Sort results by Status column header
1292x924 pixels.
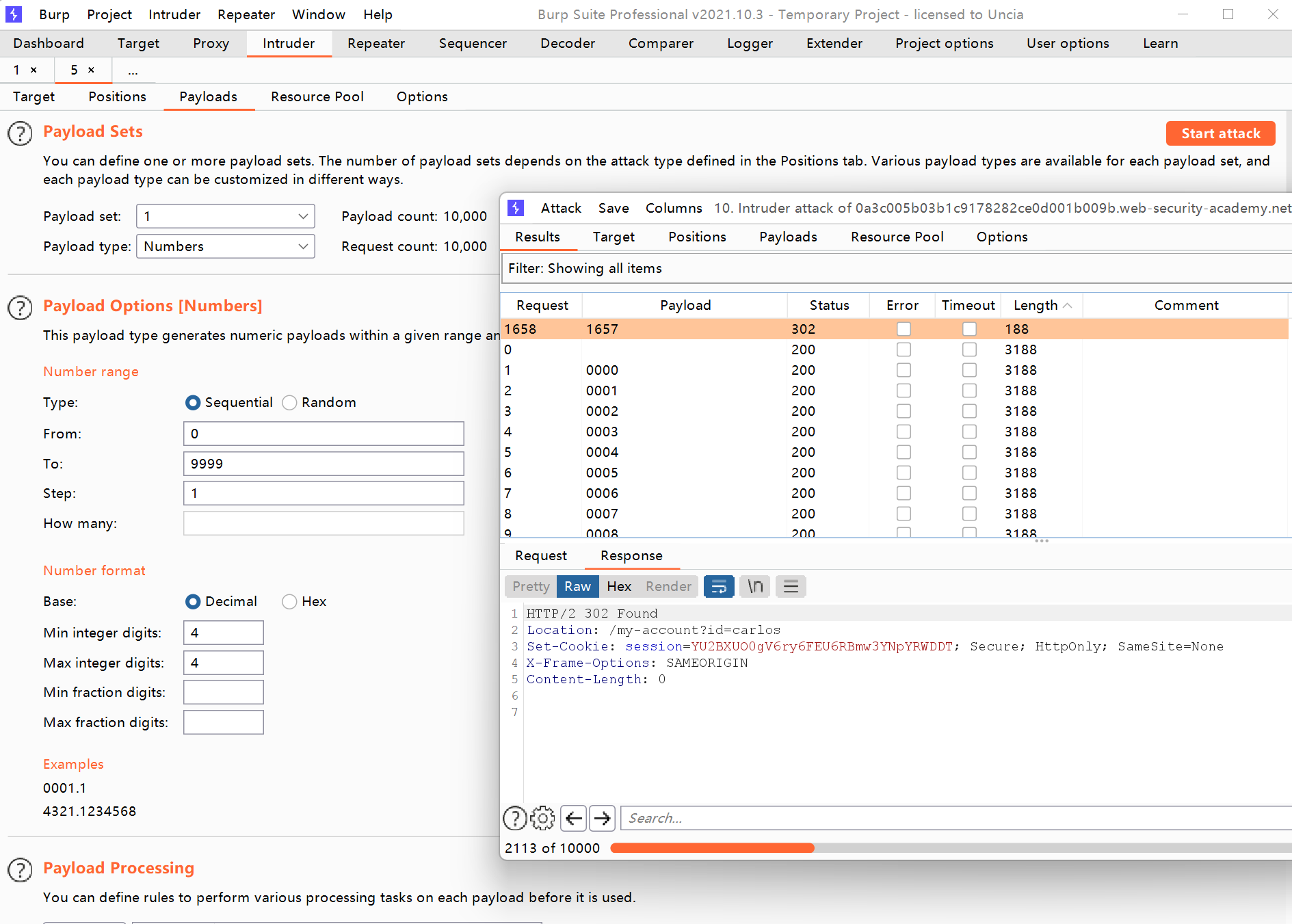click(828, 305)
